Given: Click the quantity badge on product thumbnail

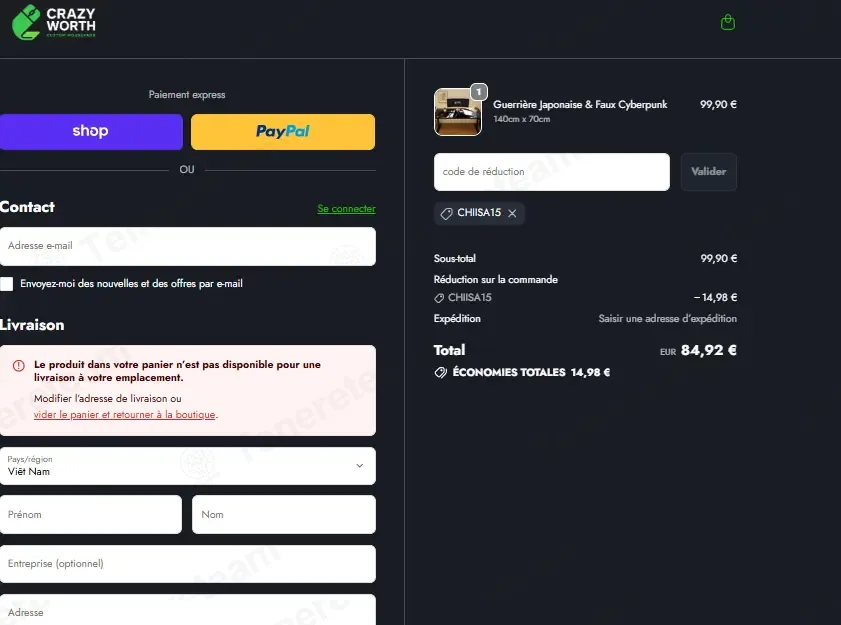Looking at the screenshot, I should click(478, 92).
